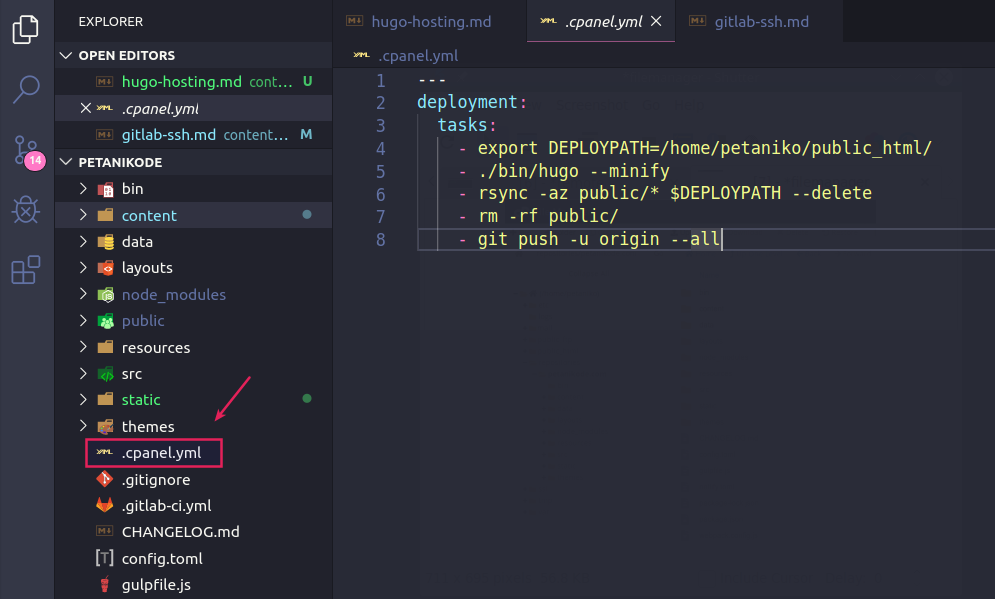Open the Run and Debug view

[26, 210]
